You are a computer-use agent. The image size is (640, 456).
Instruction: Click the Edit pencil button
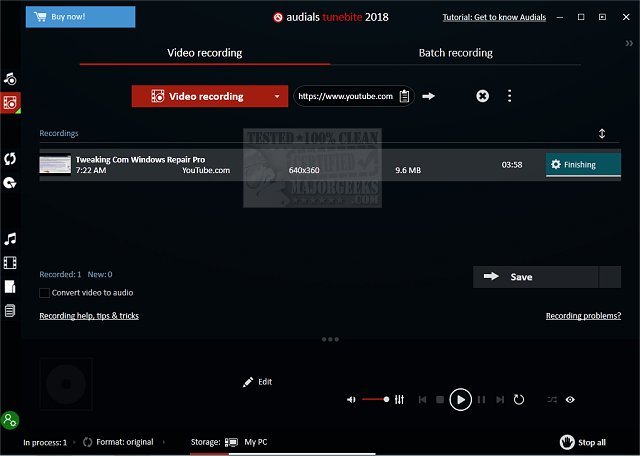258,382
